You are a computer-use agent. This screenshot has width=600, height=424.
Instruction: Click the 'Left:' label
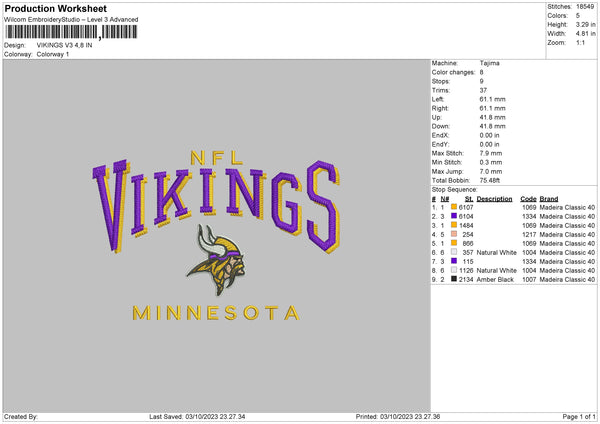tap(438, 99)
